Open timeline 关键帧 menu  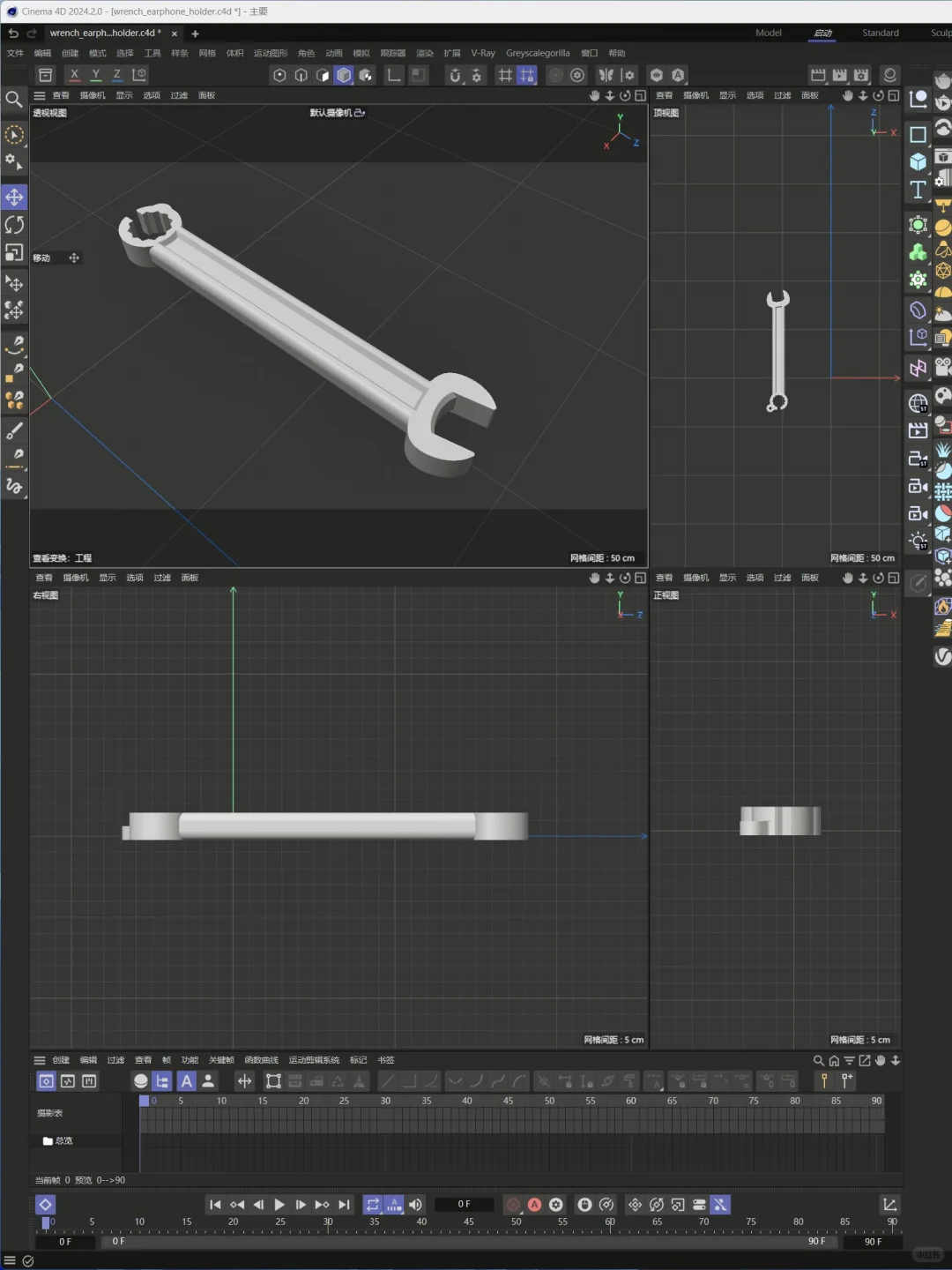[x=221, y=1060]
